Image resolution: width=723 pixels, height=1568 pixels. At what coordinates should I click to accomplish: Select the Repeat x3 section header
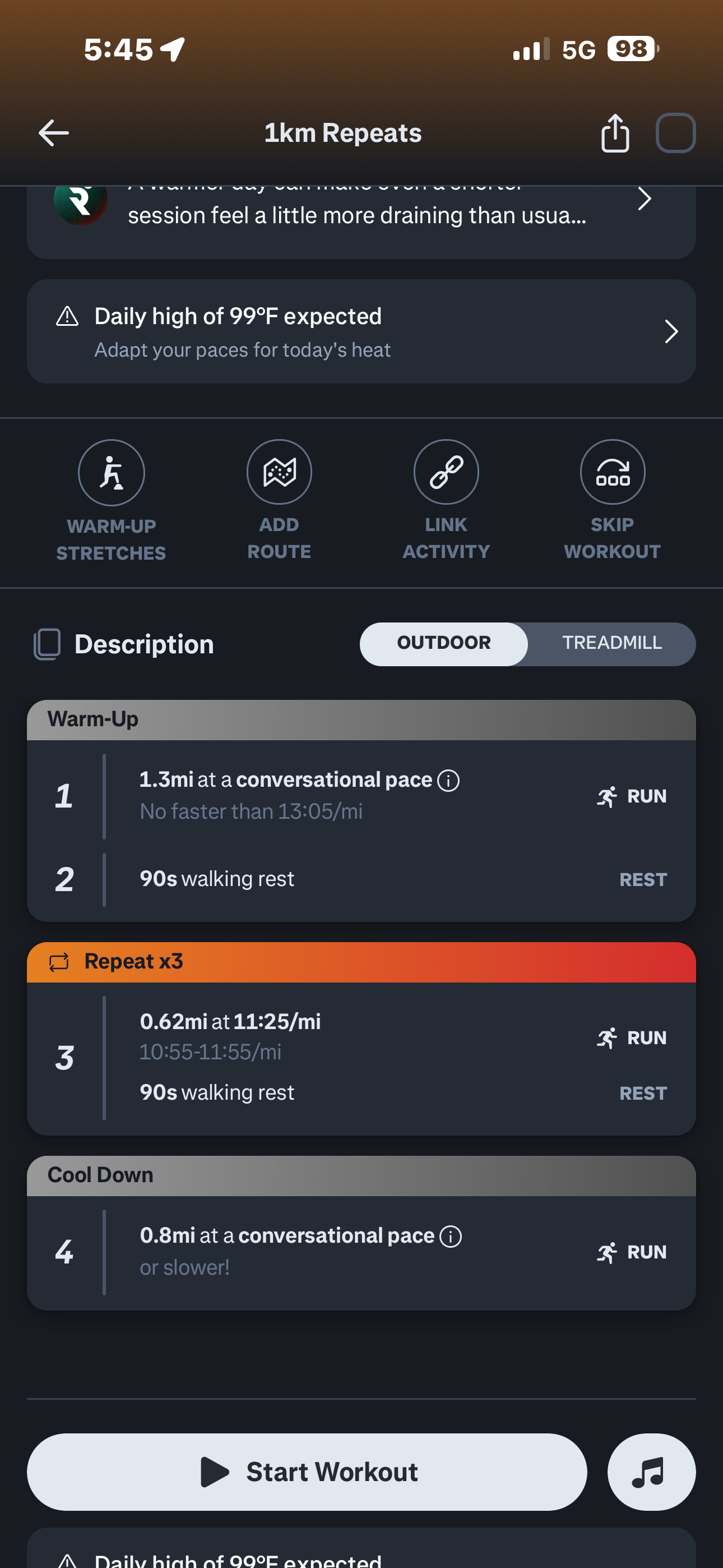[361, 962]
